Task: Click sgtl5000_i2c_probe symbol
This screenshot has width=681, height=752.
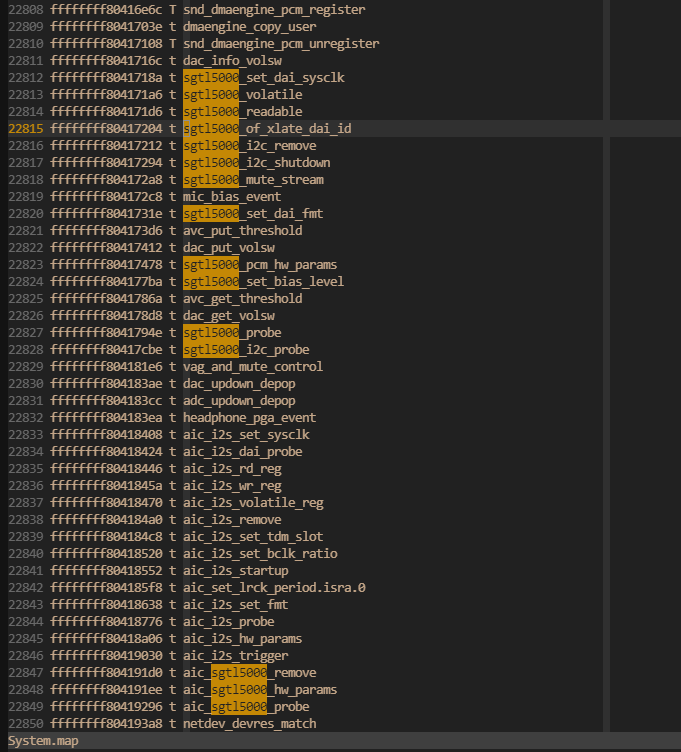Action: pyautogui.click(x=246, y=350)
